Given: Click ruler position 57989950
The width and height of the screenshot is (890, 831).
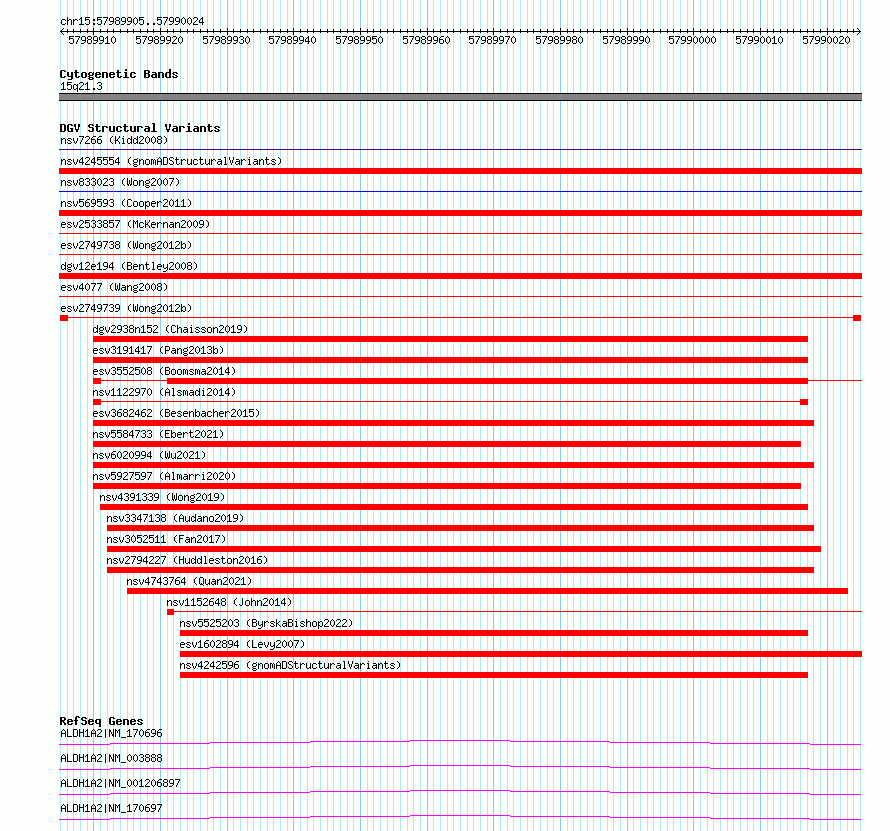Looking at the screenshot, I should coord(359,40).
